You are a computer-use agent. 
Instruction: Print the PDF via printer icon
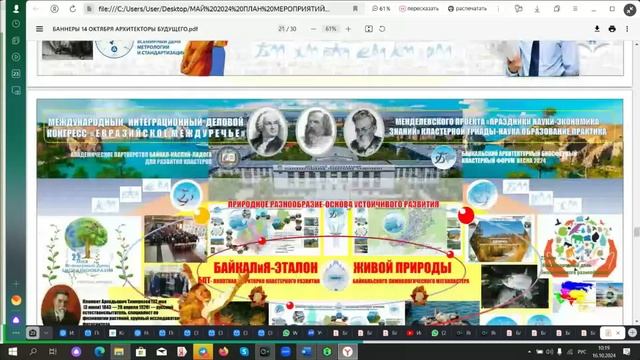click(x=612, y=29)
